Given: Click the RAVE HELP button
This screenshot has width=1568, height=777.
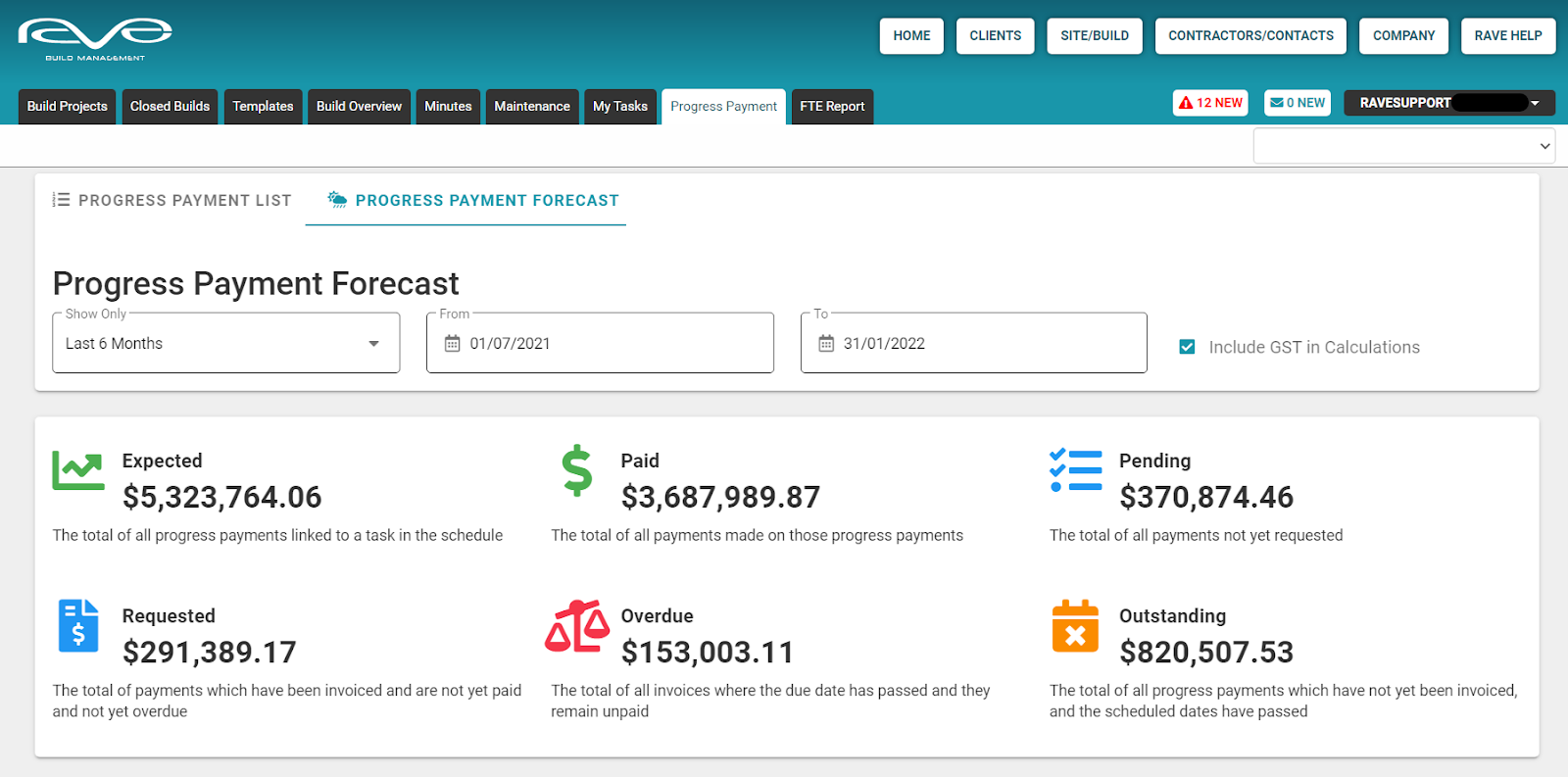Looking at the screenshot, I should (x=1508, y=36).
